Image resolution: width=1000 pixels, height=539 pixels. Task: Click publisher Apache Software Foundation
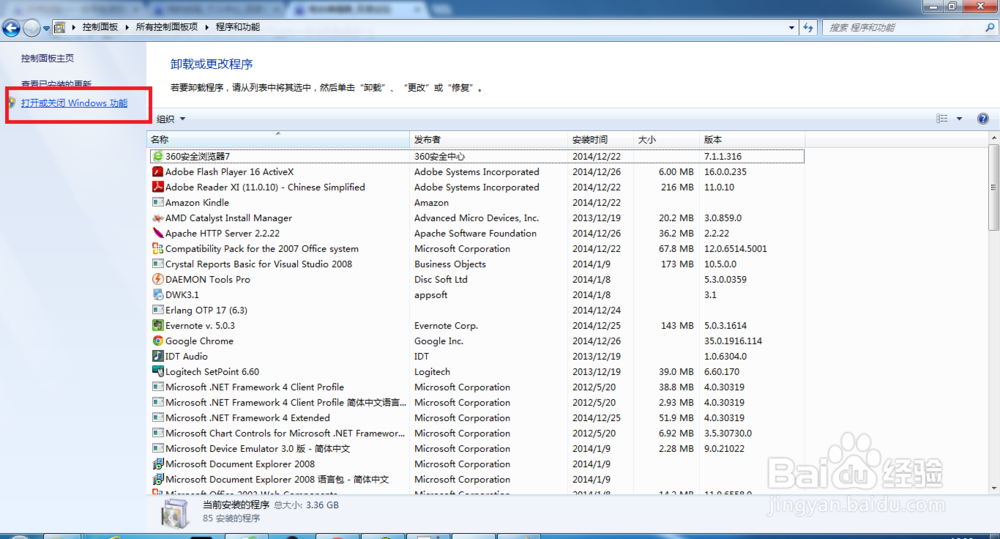pyautogui.click(x=475, y=233)
